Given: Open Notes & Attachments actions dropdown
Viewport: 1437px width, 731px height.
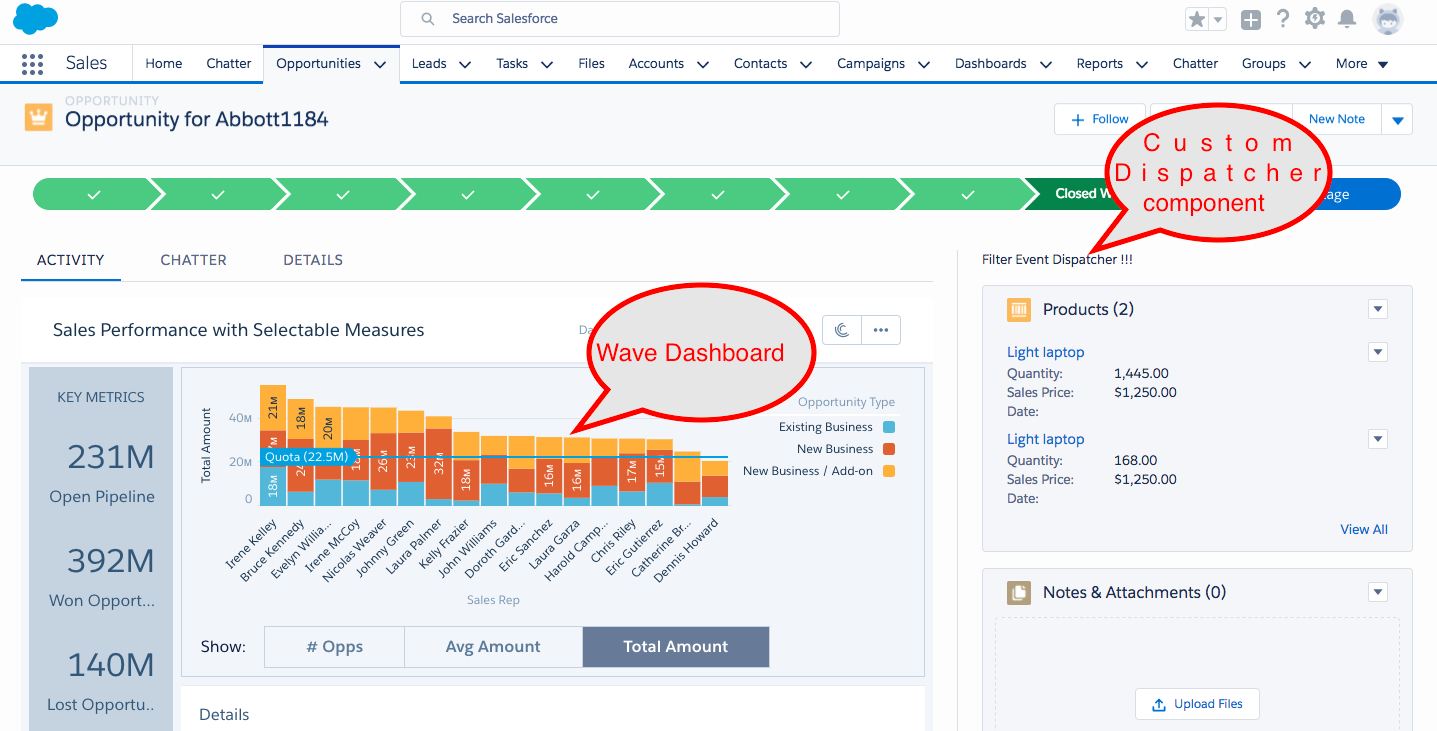Looking at the screenshot, I should pos(1378,592).
